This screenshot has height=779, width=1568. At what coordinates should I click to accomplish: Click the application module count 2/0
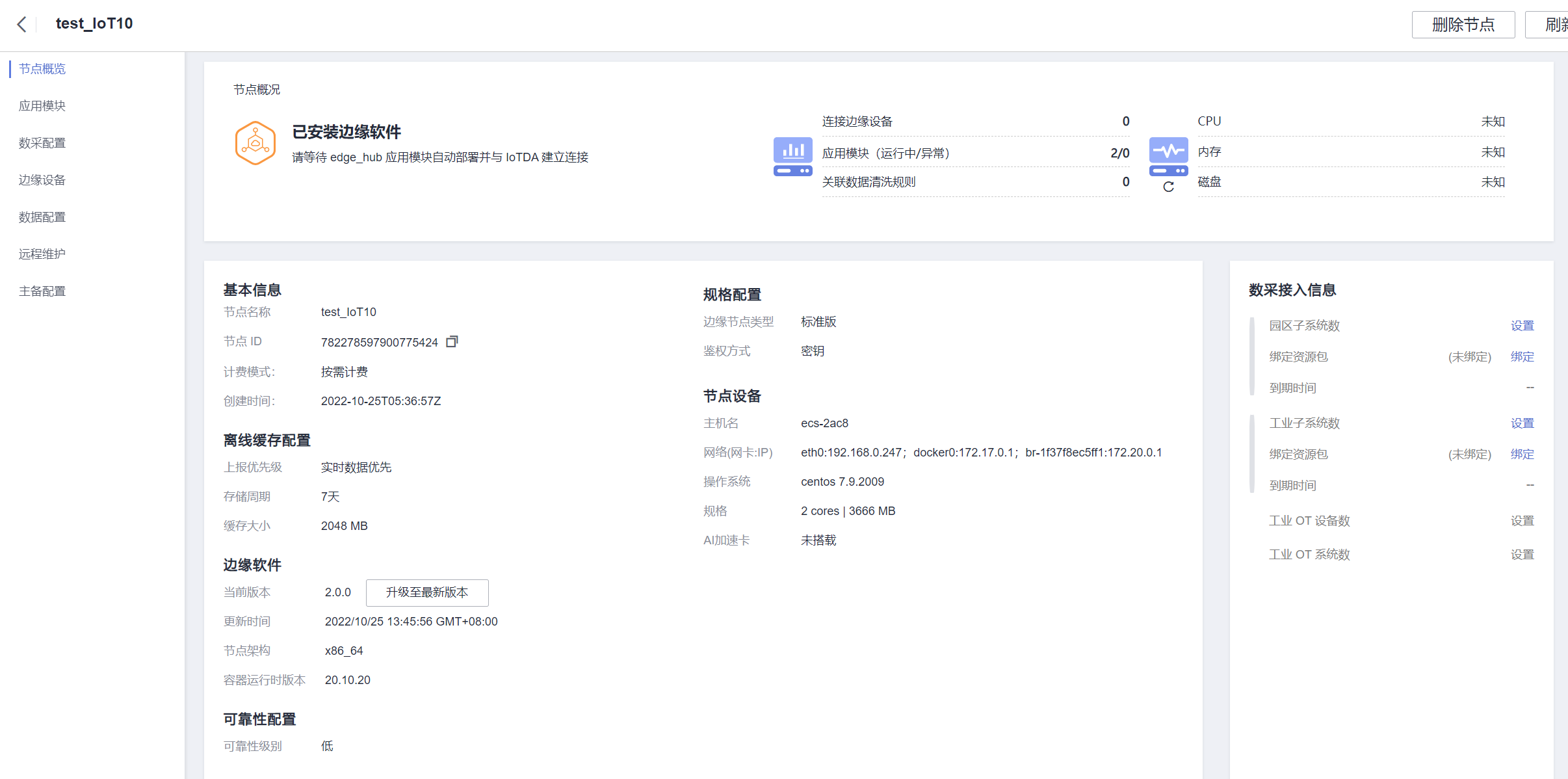1119,153
